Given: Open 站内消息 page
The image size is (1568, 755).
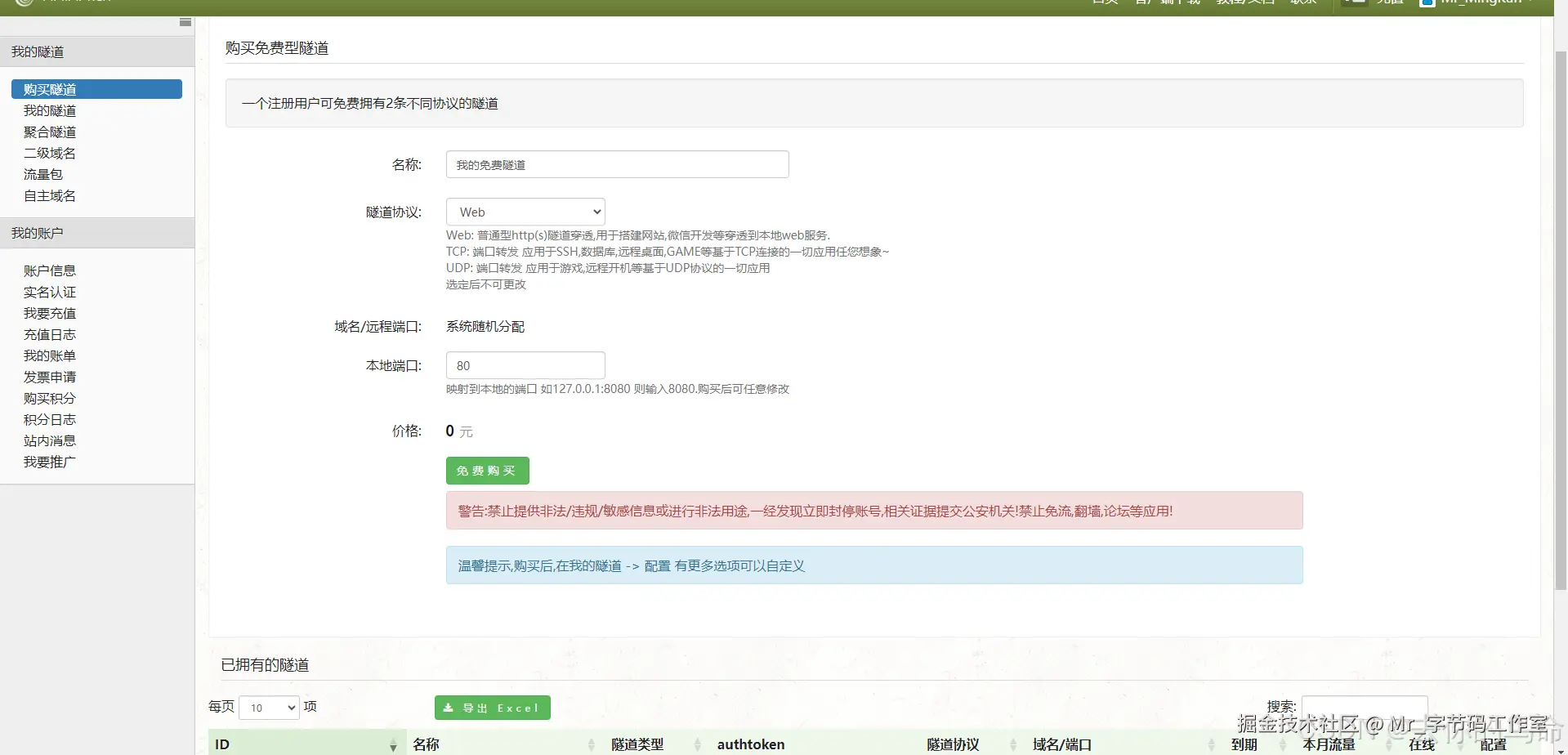Looking at the screenshot, I should pos(50,440).
